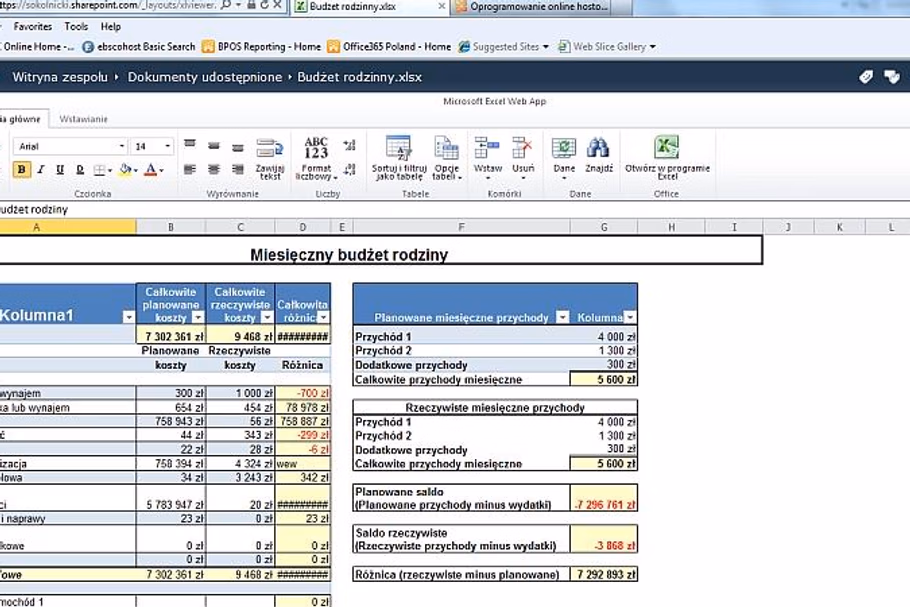Open the fill color bucket swatch

pyautogui.click(x=125, y=170)
